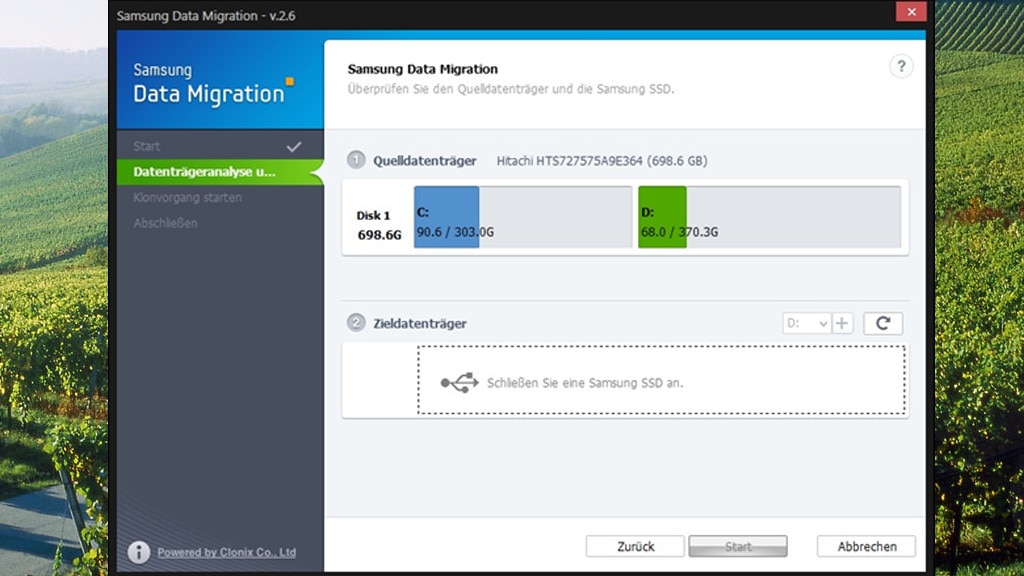
Task: Open the D: drive selection dropdown
Action: coord(807,323)
